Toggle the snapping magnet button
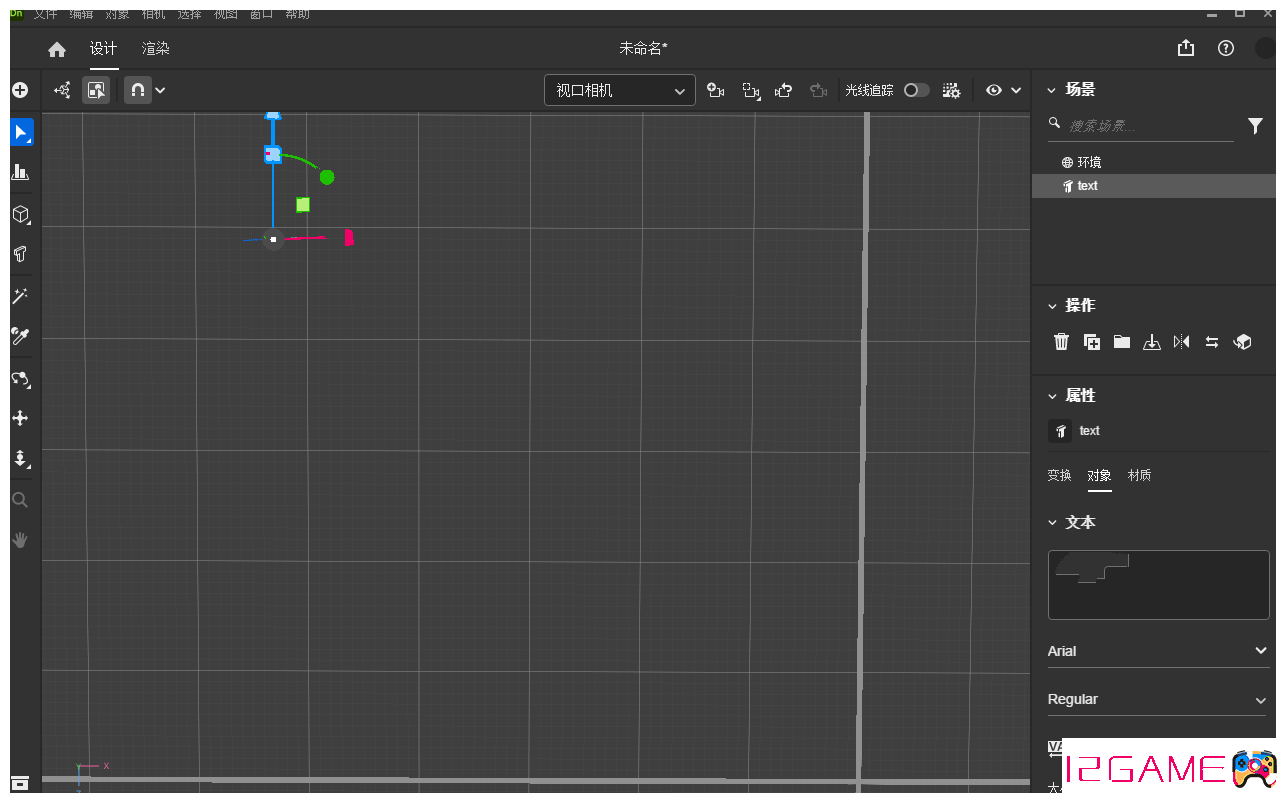Image resolution: width=1286 pixels, height=803 pixels. pos(138,90)
